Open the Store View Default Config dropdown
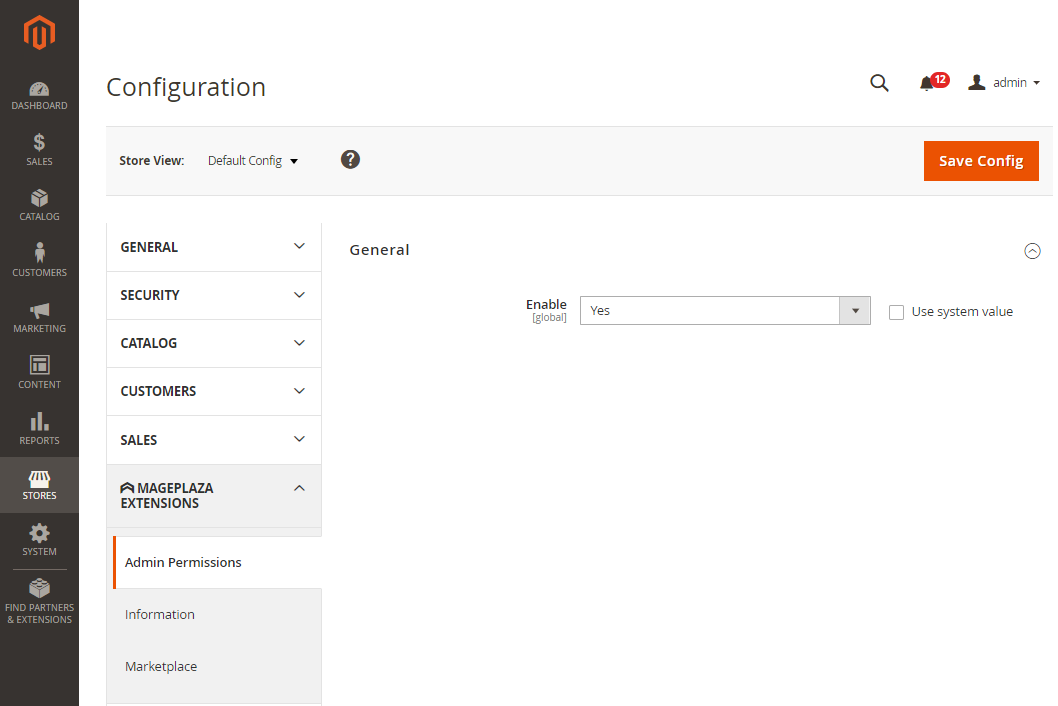 click(x=253, y=161)
